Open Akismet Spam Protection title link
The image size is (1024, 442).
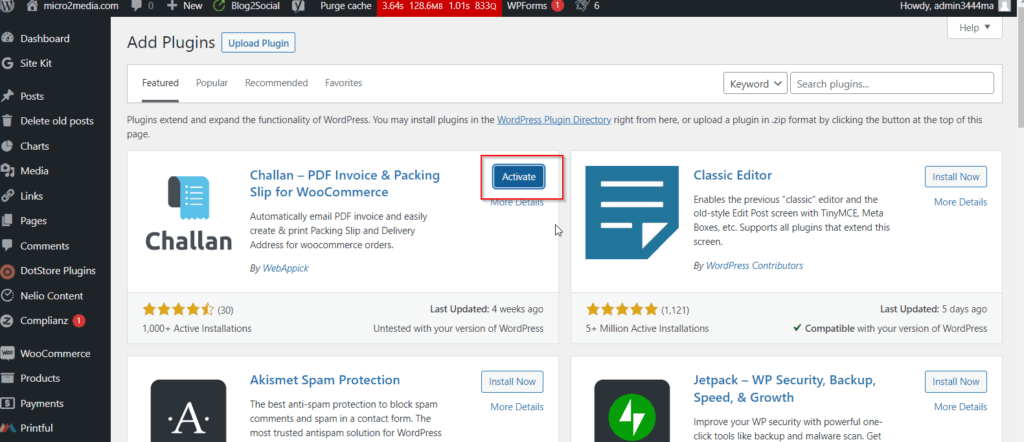[325, 380]
